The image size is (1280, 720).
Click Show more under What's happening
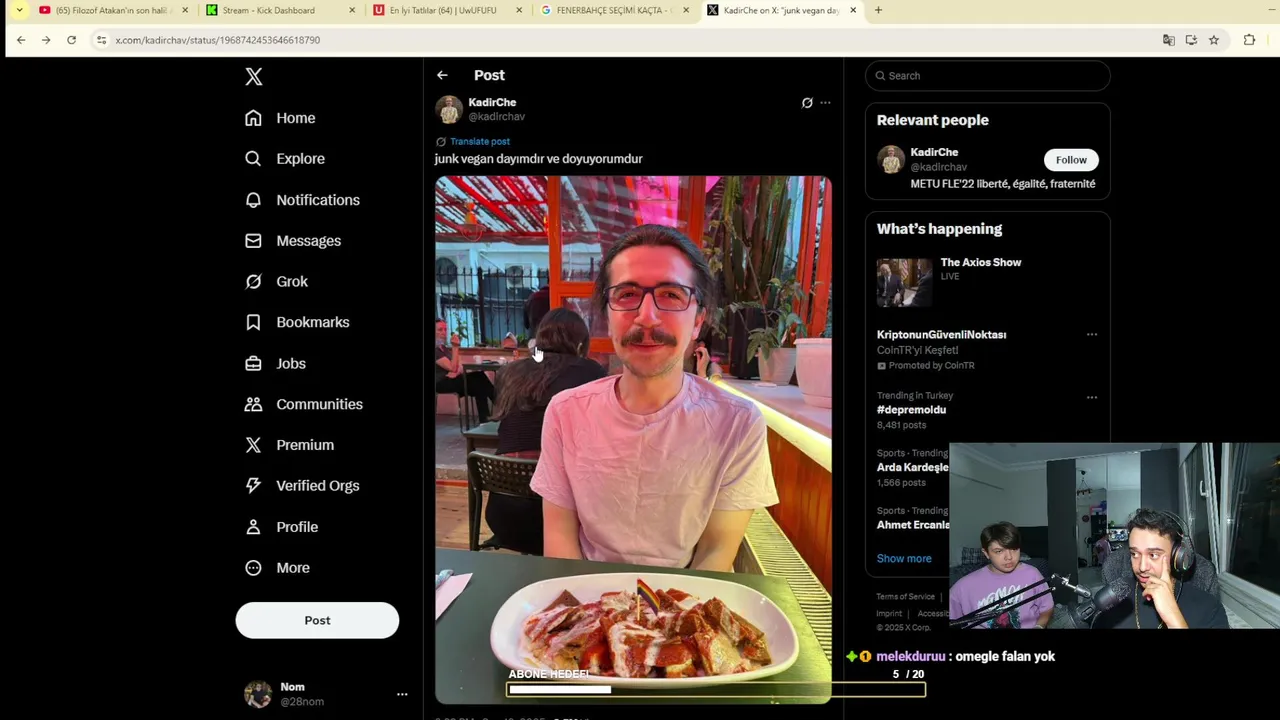[904, 559]
